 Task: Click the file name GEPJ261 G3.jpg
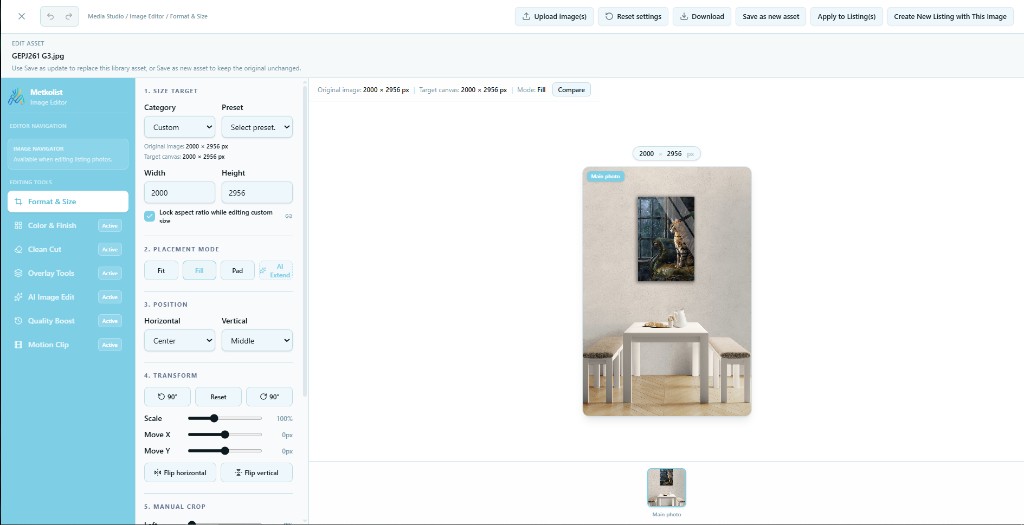click(x=38, y=56)
